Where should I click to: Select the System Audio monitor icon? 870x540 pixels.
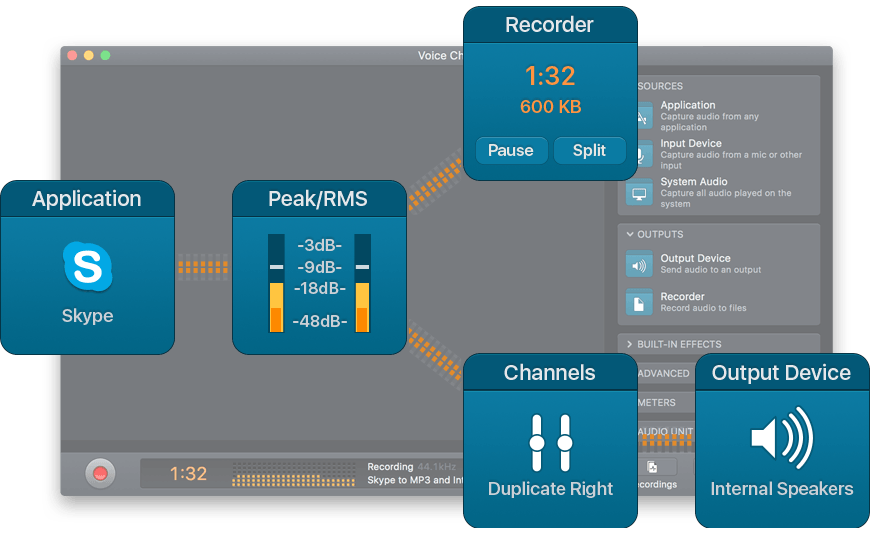pyautogui.click(x=639, y=193)
